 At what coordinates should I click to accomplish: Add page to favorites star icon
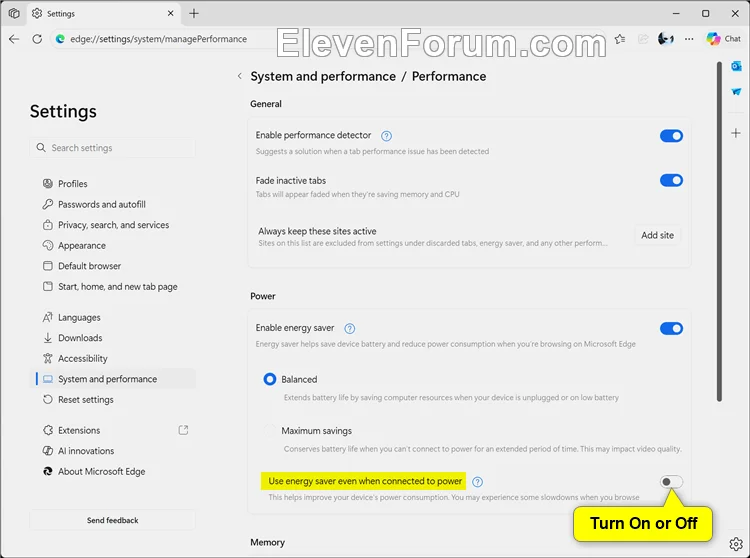click(620, 39)
